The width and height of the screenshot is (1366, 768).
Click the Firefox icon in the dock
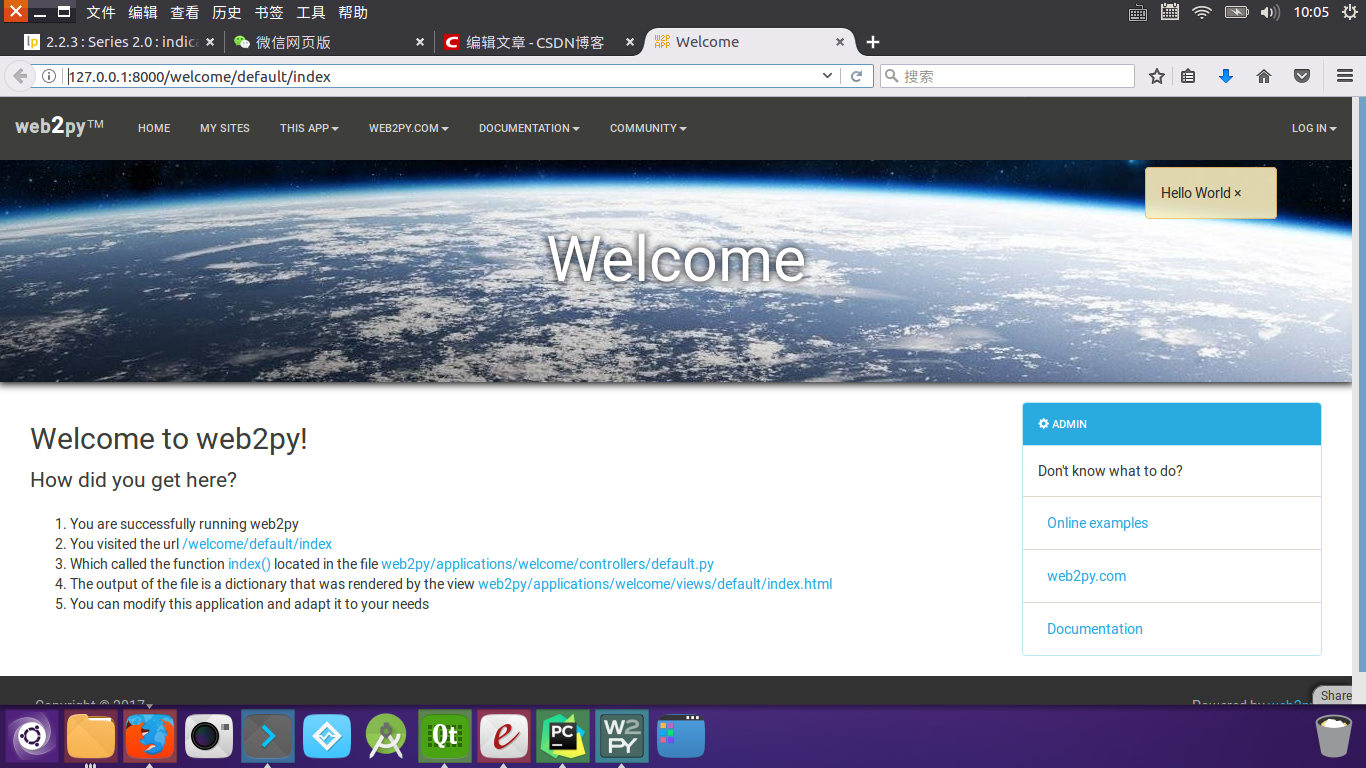click(150, 737)
